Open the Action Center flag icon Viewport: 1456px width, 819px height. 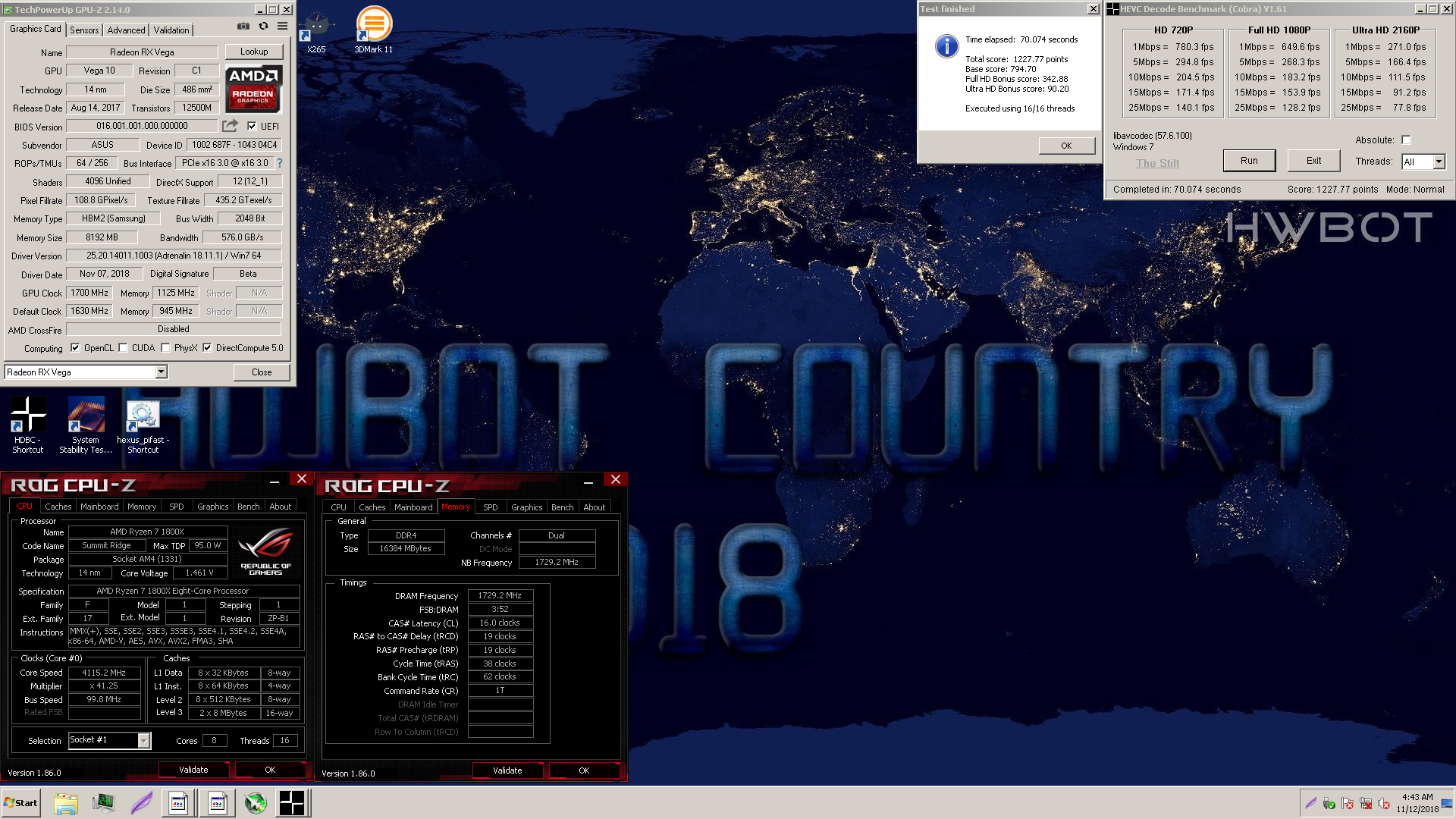pos(1348,804)
